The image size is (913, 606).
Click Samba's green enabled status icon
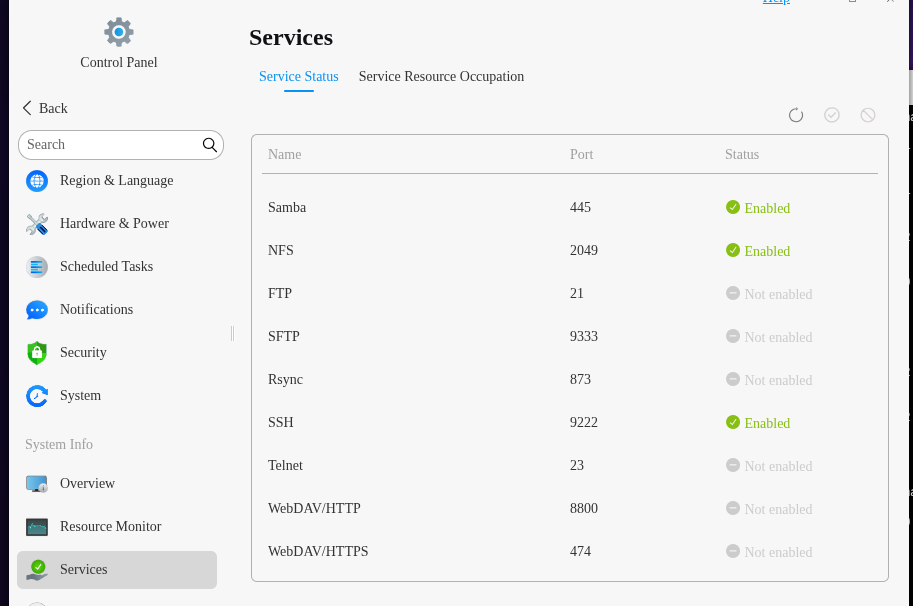(x=733, y=207)
